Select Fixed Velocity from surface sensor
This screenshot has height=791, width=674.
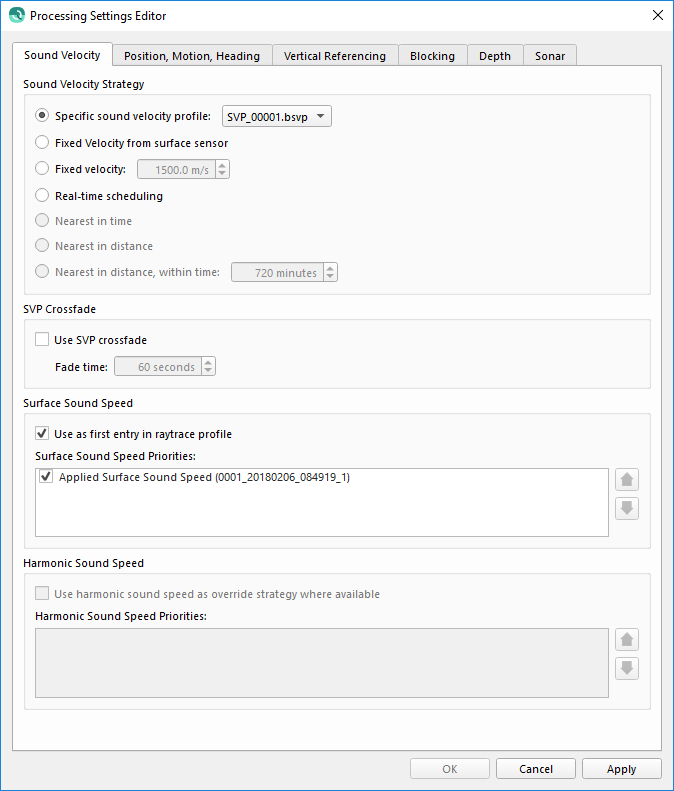[x=42, y=142]
